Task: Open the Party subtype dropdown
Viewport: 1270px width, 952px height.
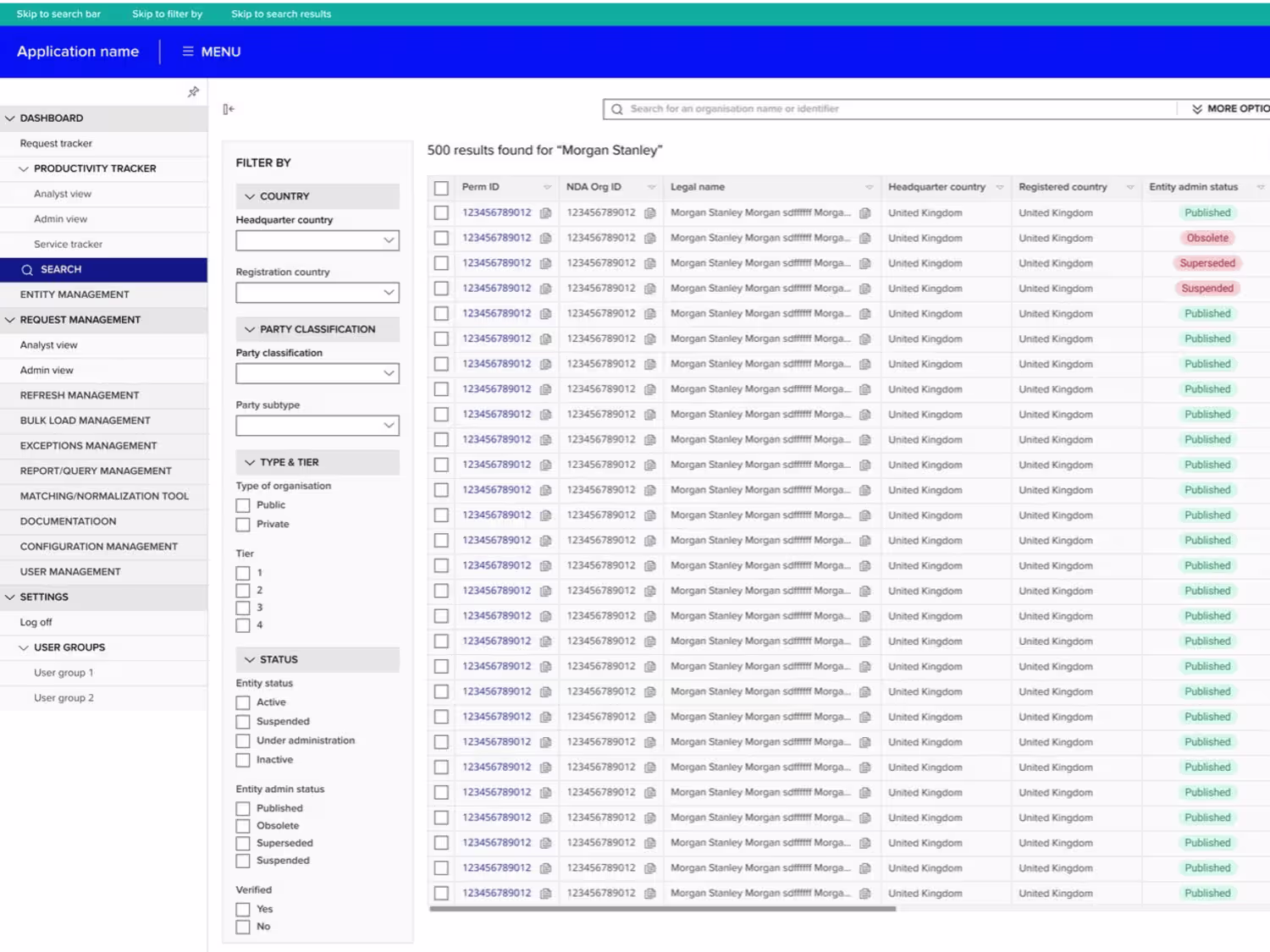Action: (317, 425)
